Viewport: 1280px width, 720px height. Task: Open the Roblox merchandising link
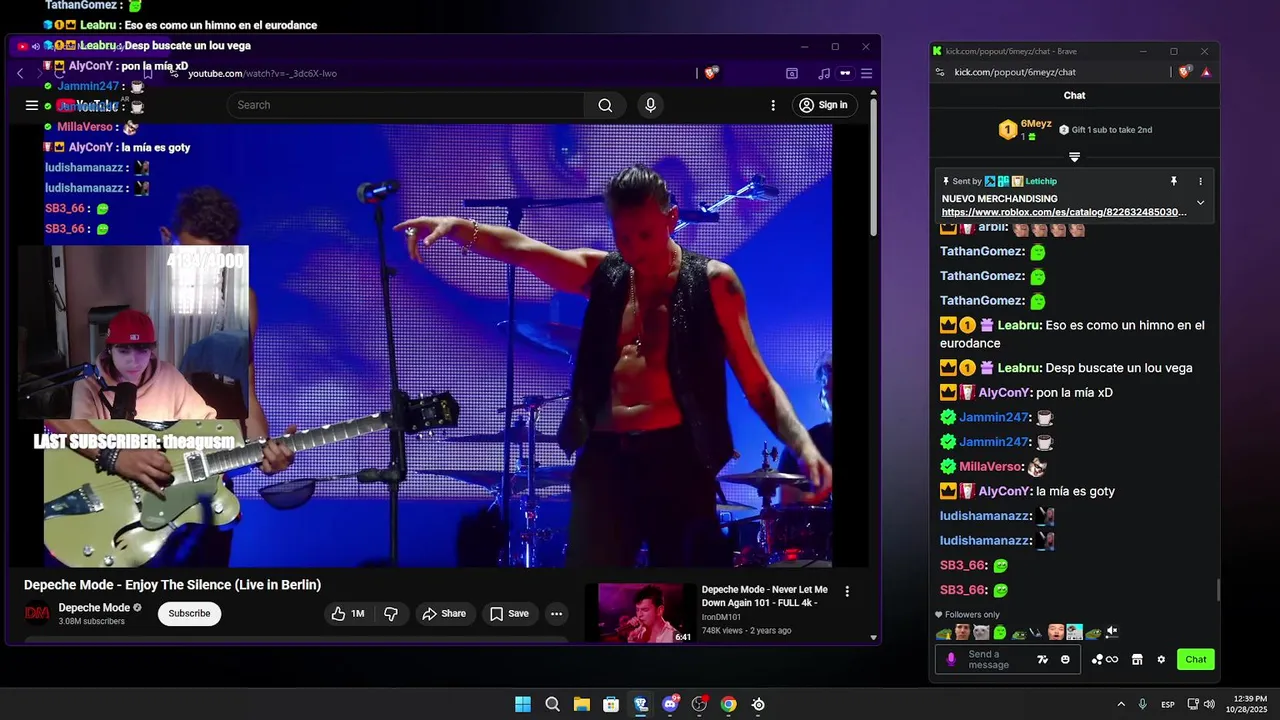pyautogui.click(x=1064, y=212)
